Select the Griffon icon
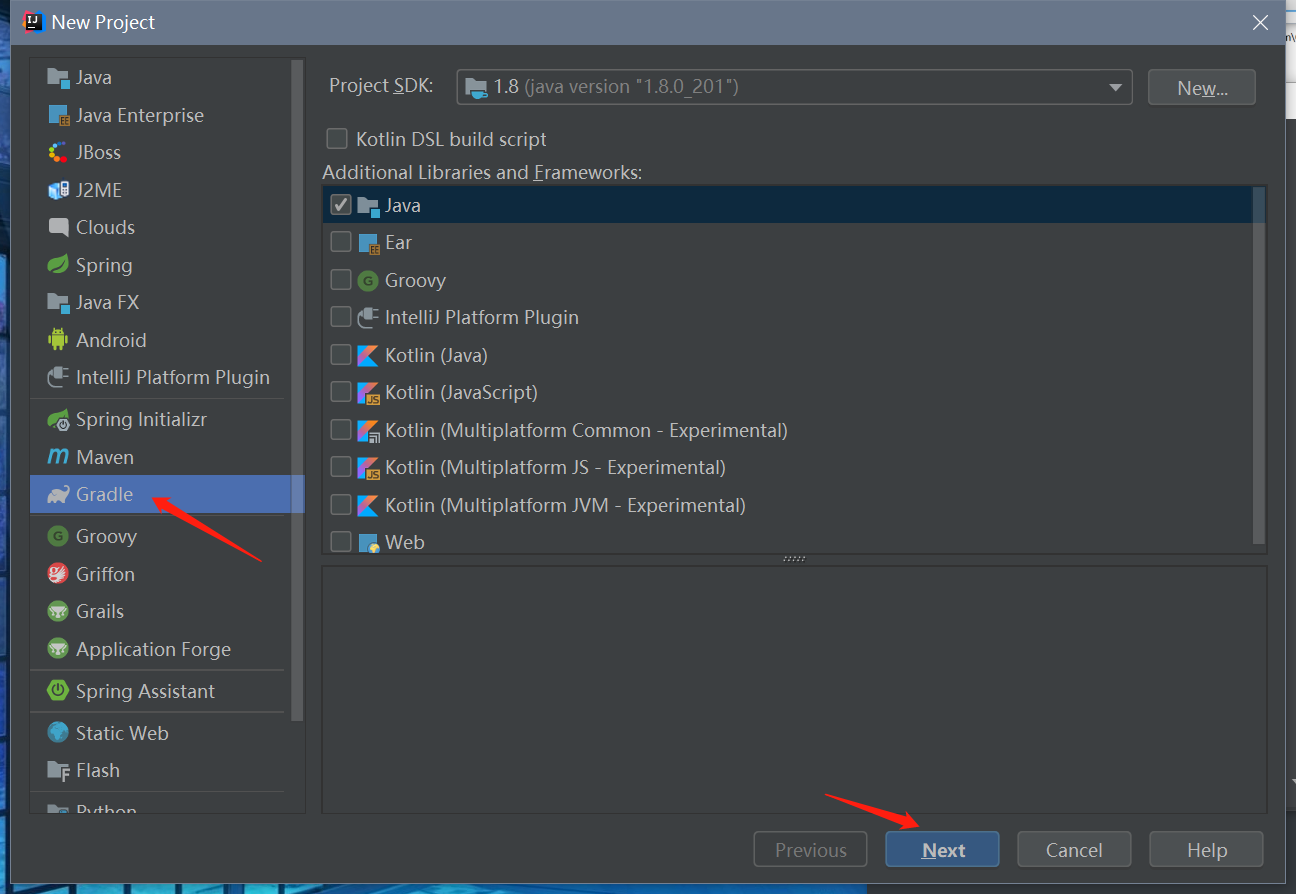 [58, 574]
